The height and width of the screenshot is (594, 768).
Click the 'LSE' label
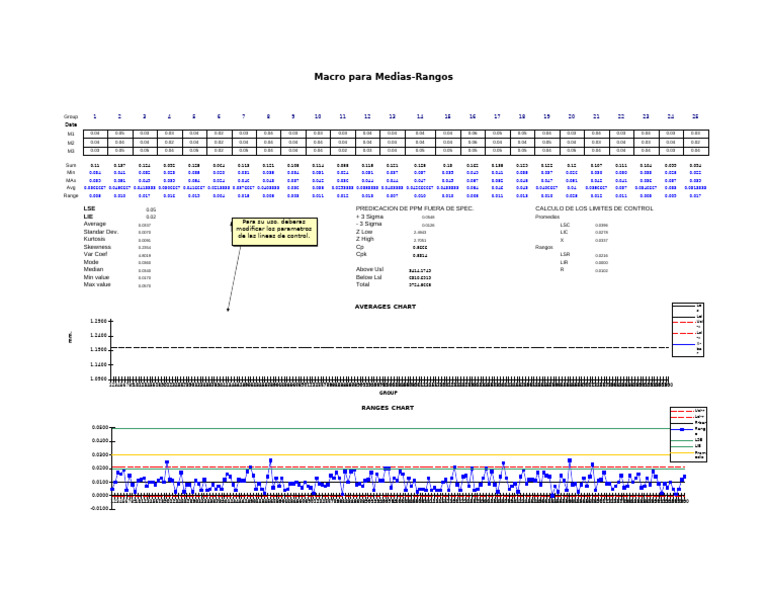[89, 209]
